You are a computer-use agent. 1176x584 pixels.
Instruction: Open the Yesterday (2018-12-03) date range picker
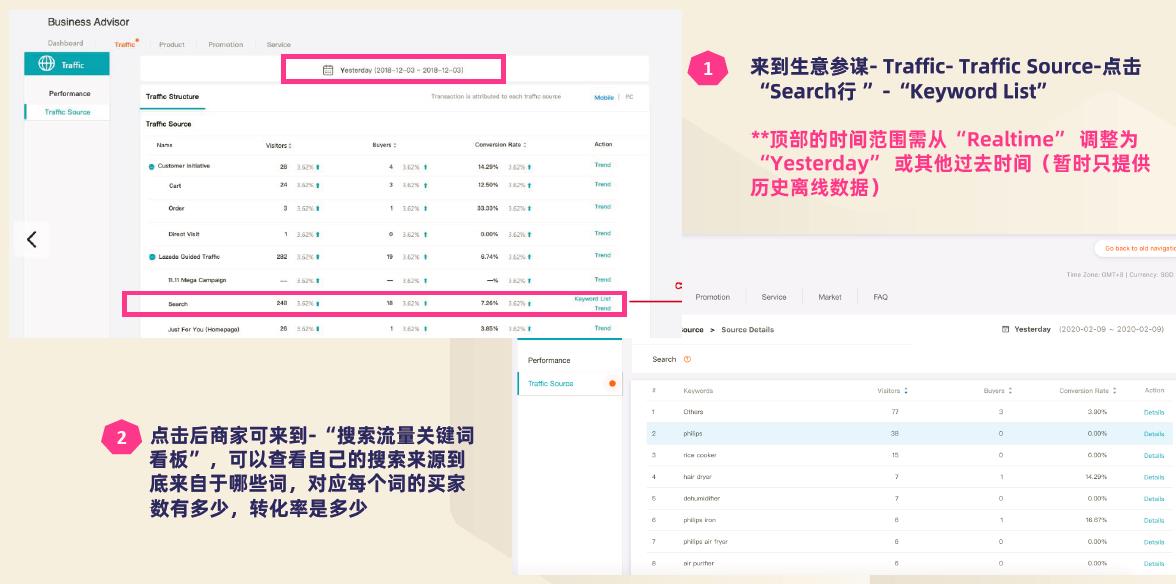(x=393, y=70)
